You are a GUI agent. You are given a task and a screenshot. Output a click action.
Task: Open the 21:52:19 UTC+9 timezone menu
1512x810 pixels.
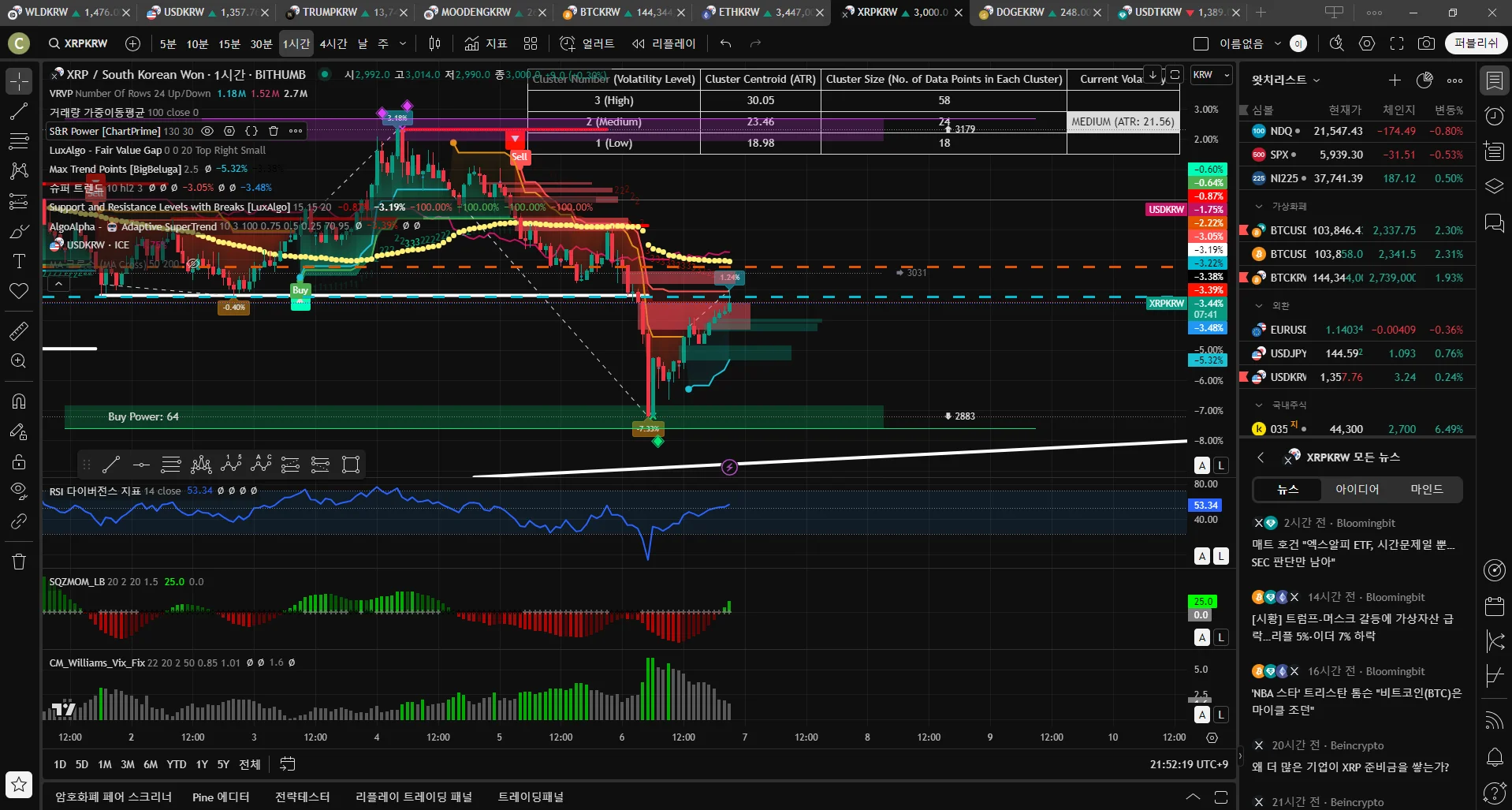click(1189, 763)
